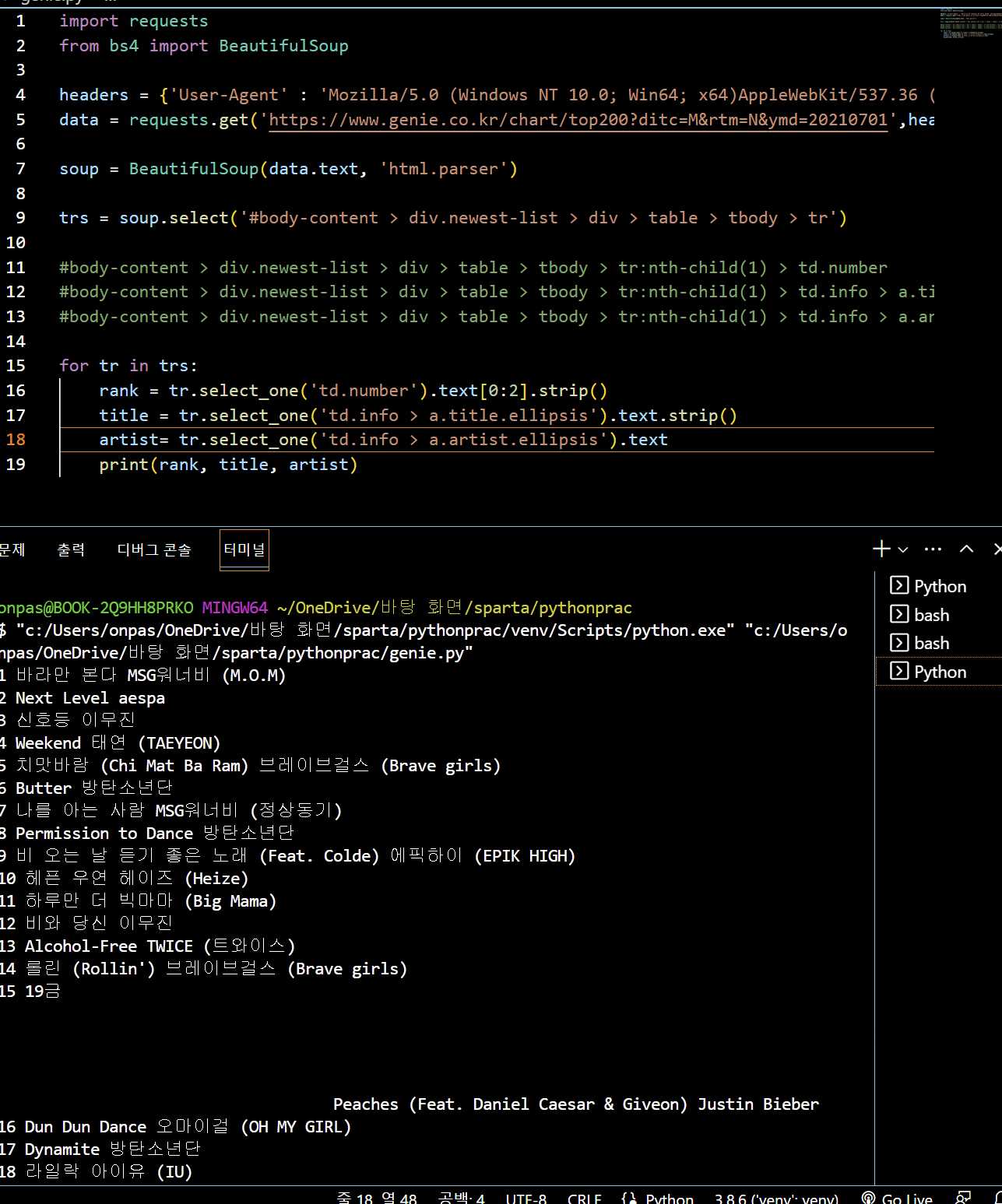1002x1204 pixels.
Task: Click 'a.artist.ellipsis' selector on line 18
Action: coord(514,440)
